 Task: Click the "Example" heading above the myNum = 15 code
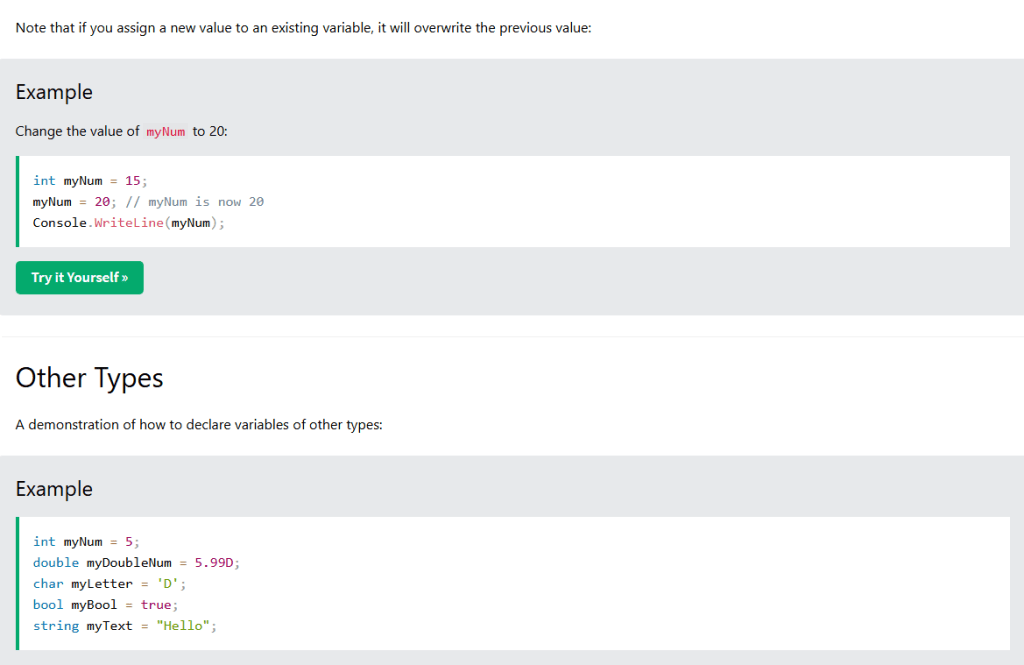point(54,92)
